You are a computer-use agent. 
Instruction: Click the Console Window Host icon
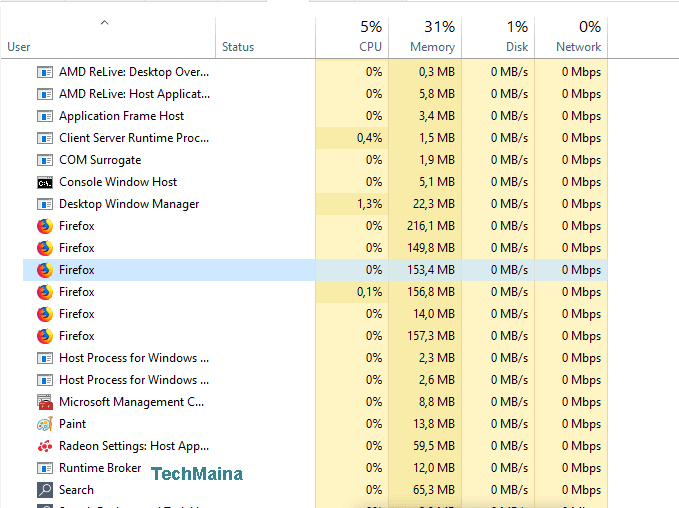click(x=45, y=182)
